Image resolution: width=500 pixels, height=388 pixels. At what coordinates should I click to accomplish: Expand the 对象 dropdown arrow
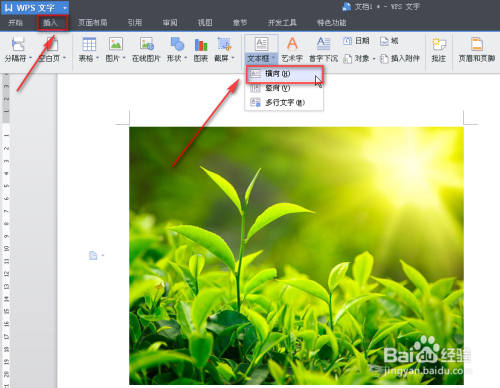coord(374,59)
